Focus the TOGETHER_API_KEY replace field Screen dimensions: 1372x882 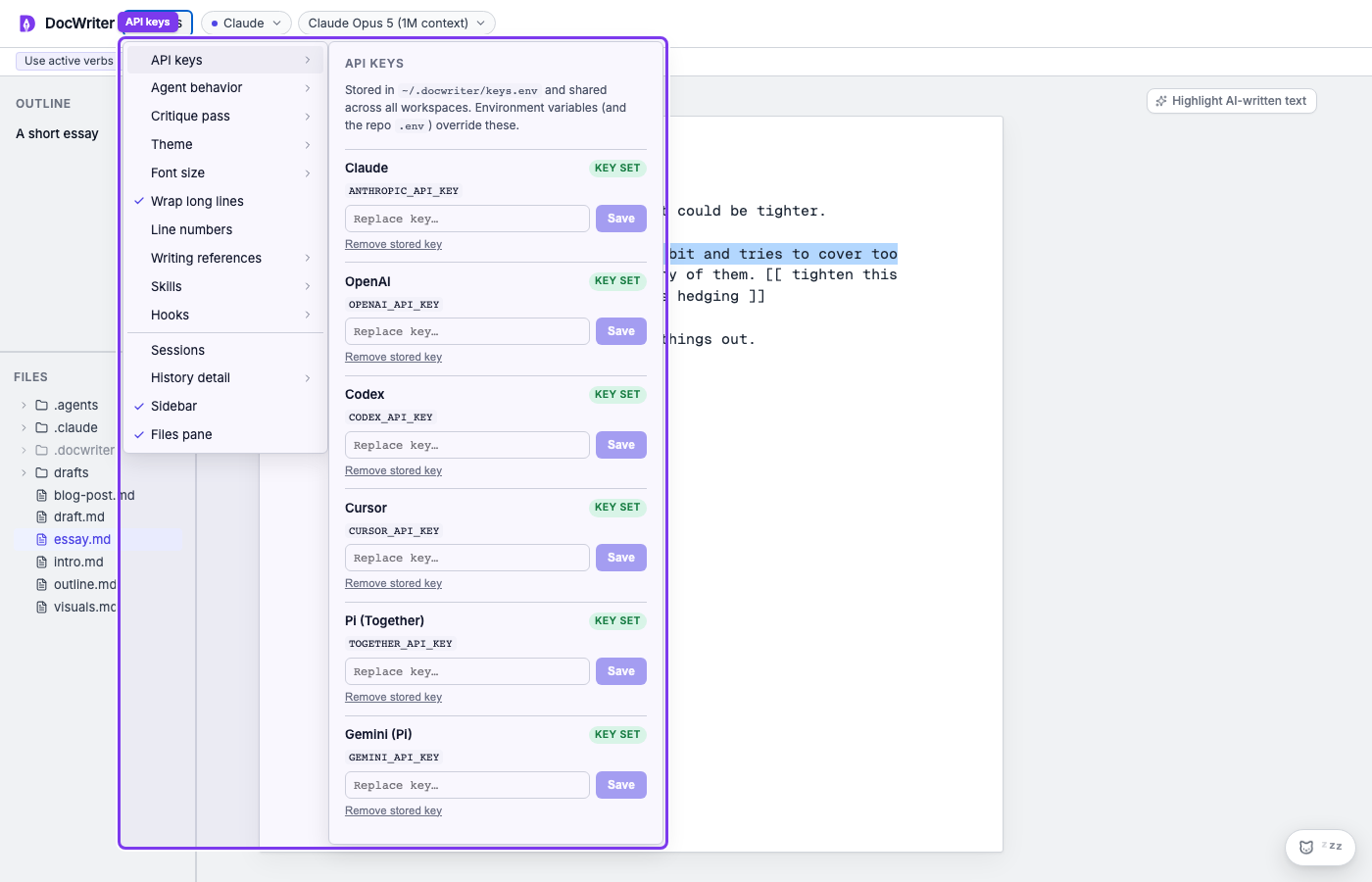coord(467,671)
